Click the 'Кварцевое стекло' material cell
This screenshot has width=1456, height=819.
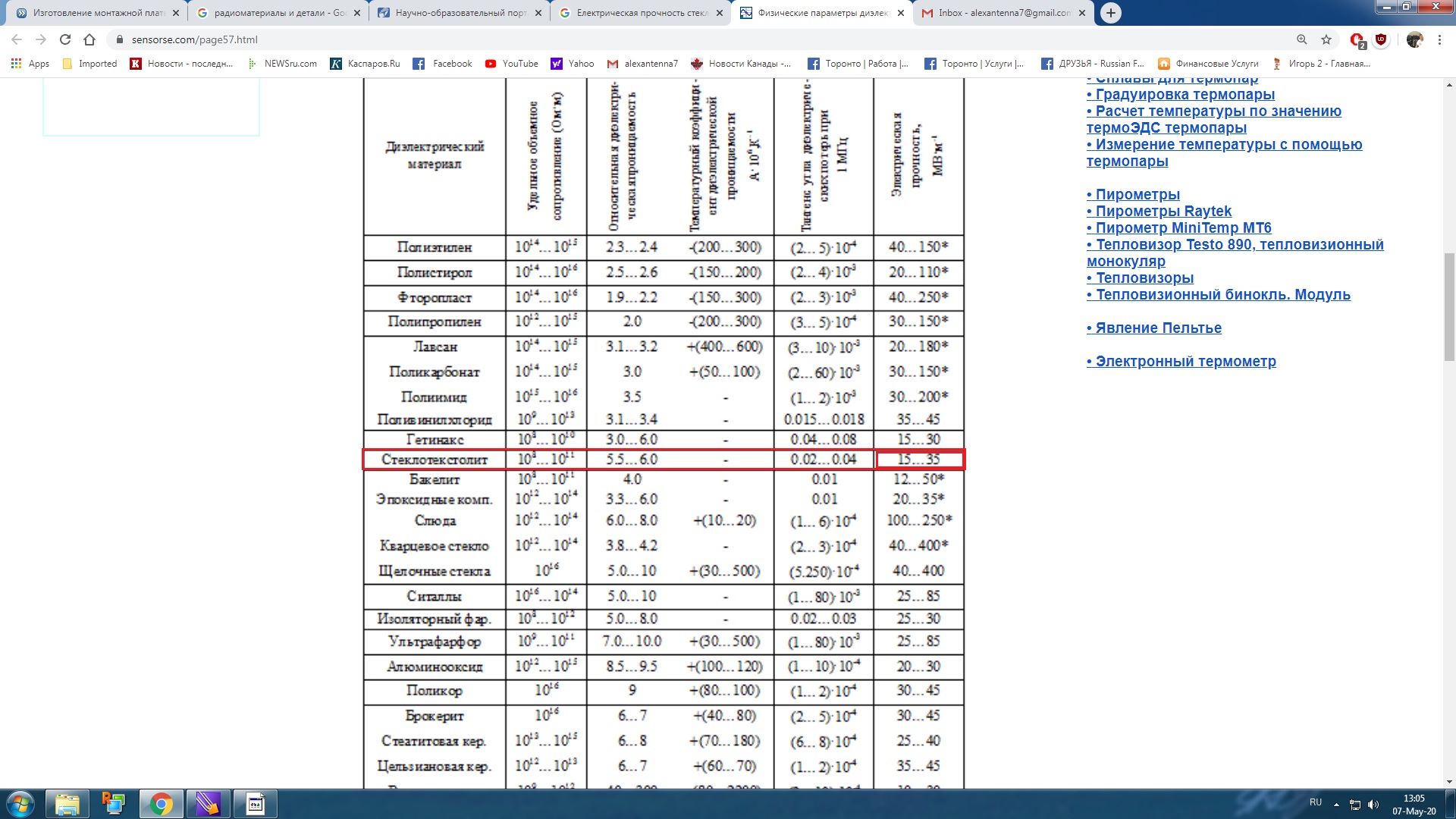pyautogui.click(x=435, y=546)
